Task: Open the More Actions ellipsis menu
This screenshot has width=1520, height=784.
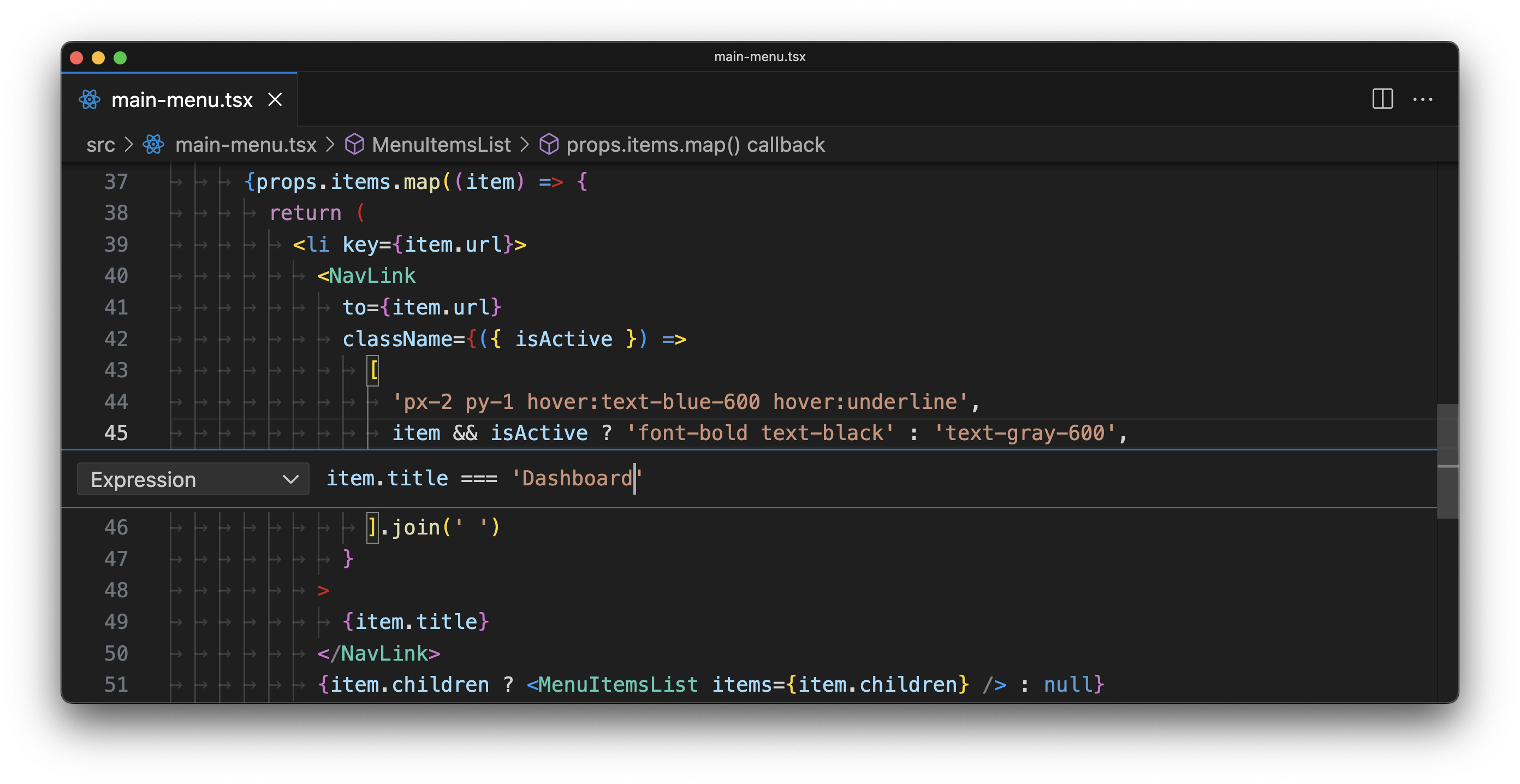Action: (1423, 99)
